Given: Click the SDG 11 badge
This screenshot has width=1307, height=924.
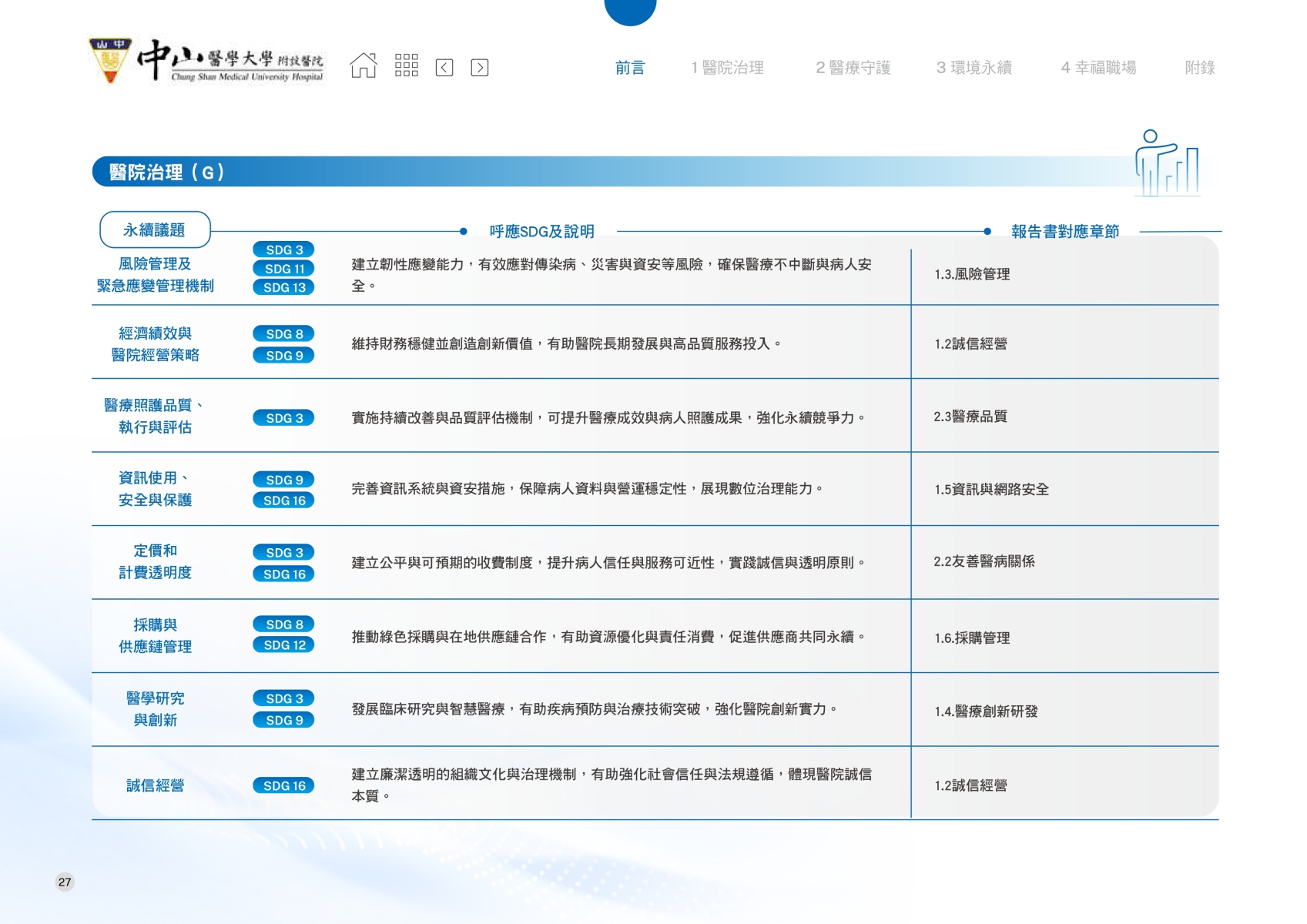Looking at the screenshot, I should click(284, 269).
